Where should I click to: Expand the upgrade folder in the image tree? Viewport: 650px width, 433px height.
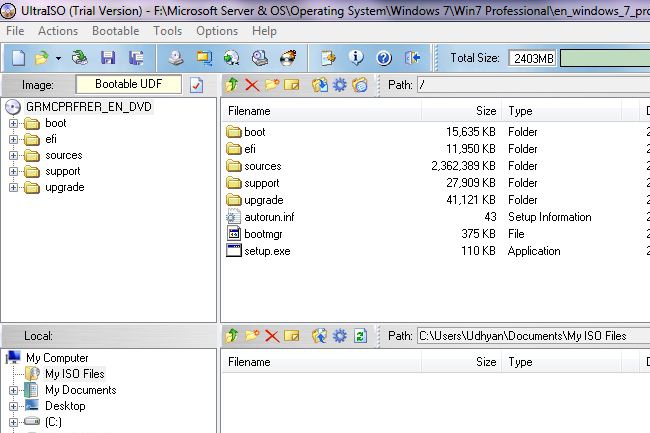click(13, 187)
